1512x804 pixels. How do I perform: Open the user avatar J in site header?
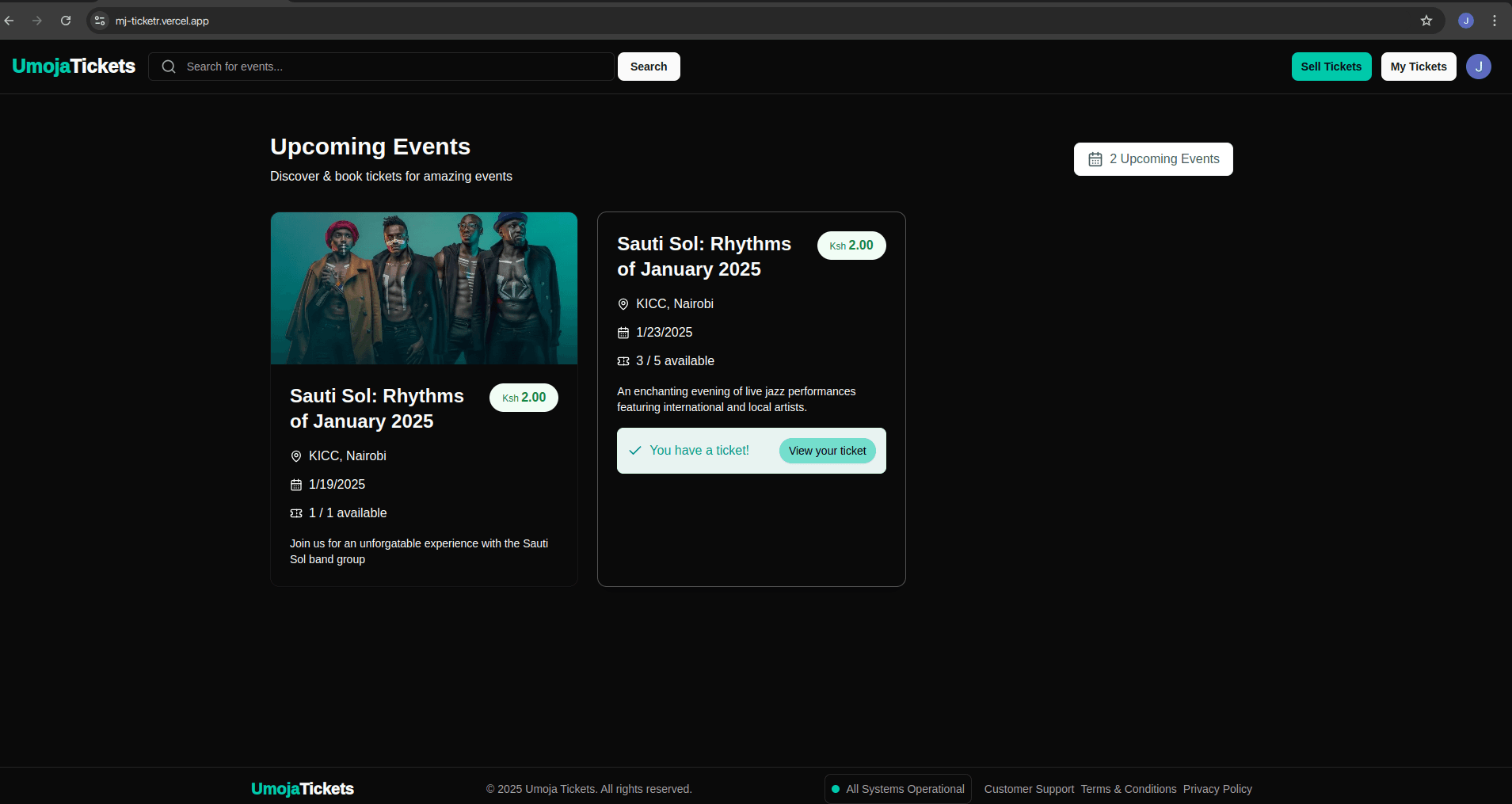coord(1478,67)
